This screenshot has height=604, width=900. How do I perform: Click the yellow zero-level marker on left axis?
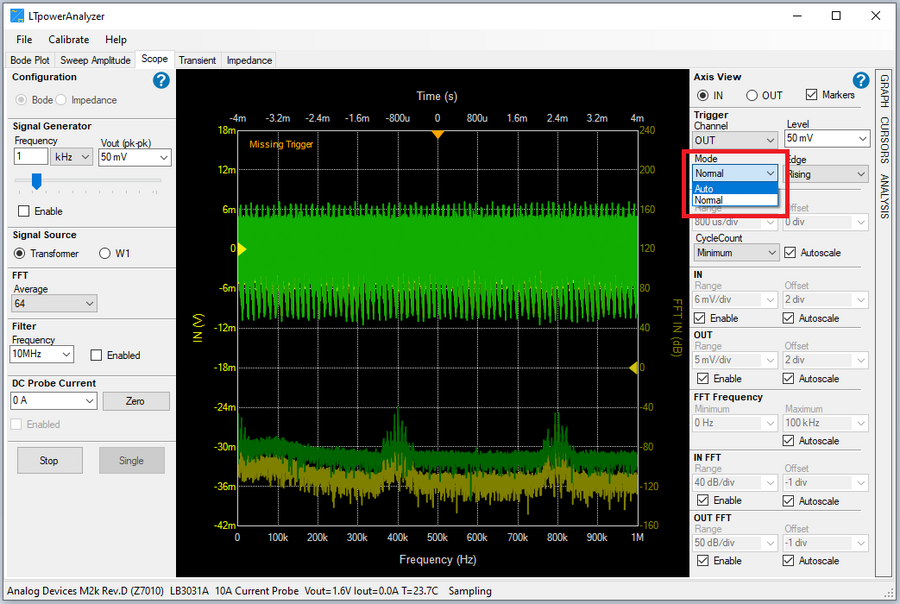coord(240,249)
